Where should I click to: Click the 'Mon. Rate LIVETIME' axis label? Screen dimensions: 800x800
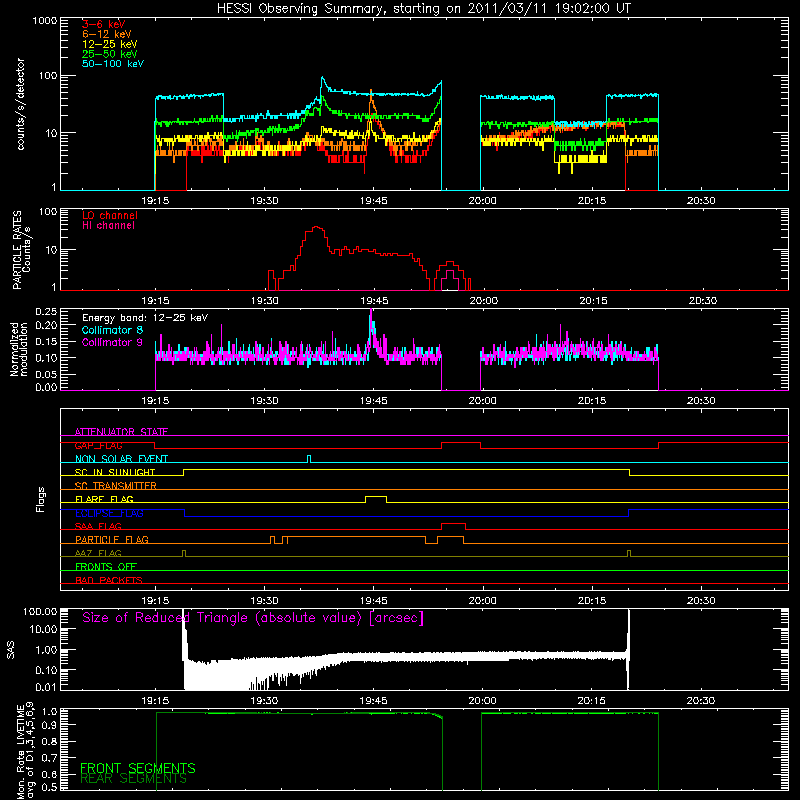pyautogui.click(x=20, y=751)
